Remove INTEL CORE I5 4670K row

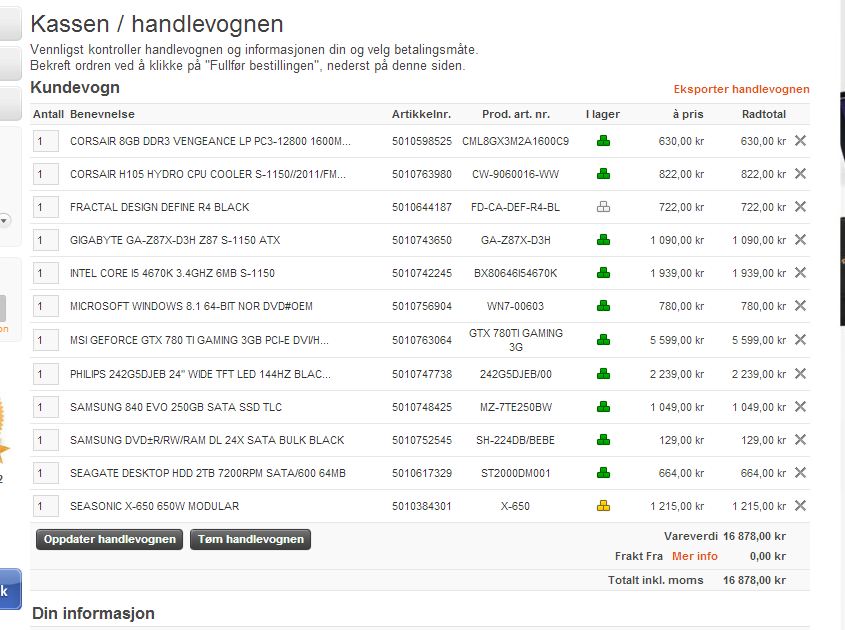(x=800, y=273)
